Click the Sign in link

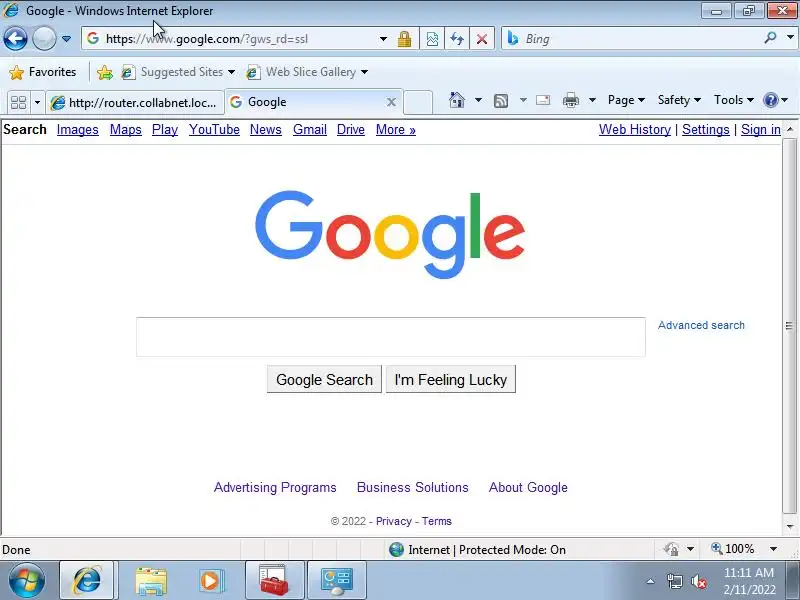(x=761, y=130)
